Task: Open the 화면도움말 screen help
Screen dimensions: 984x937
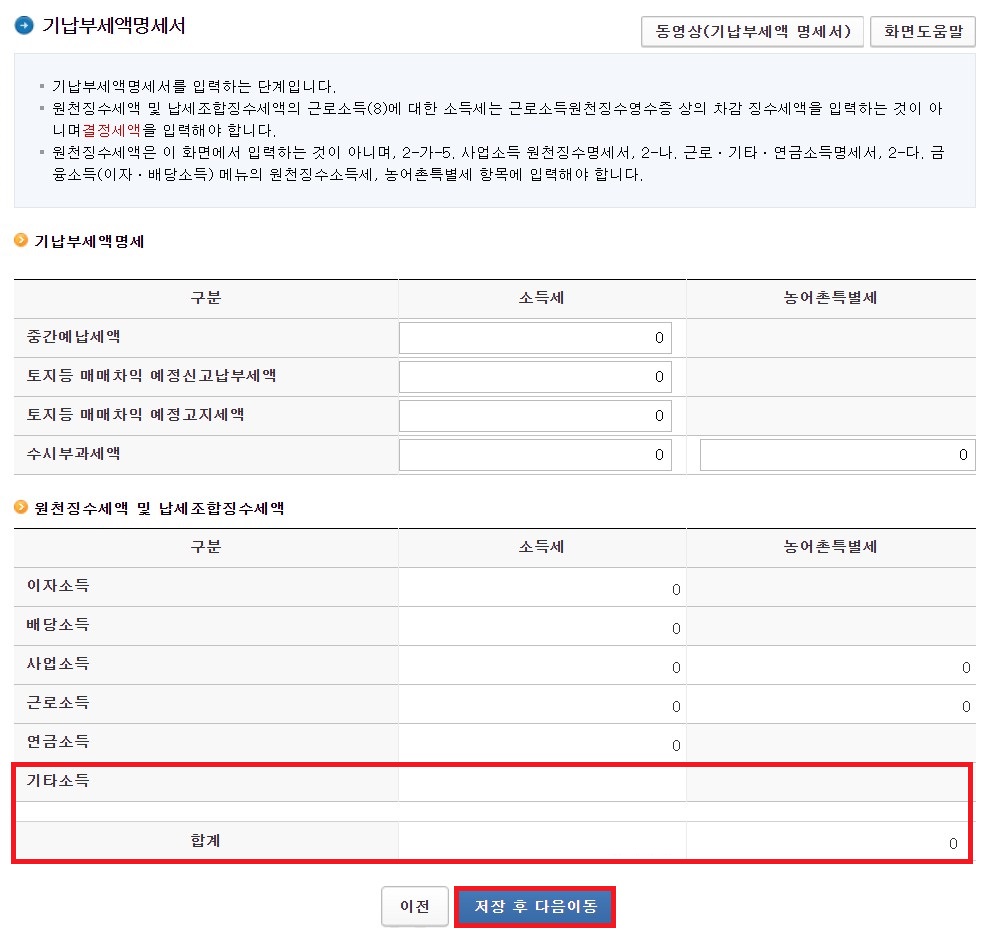Action: pos(922,31)
